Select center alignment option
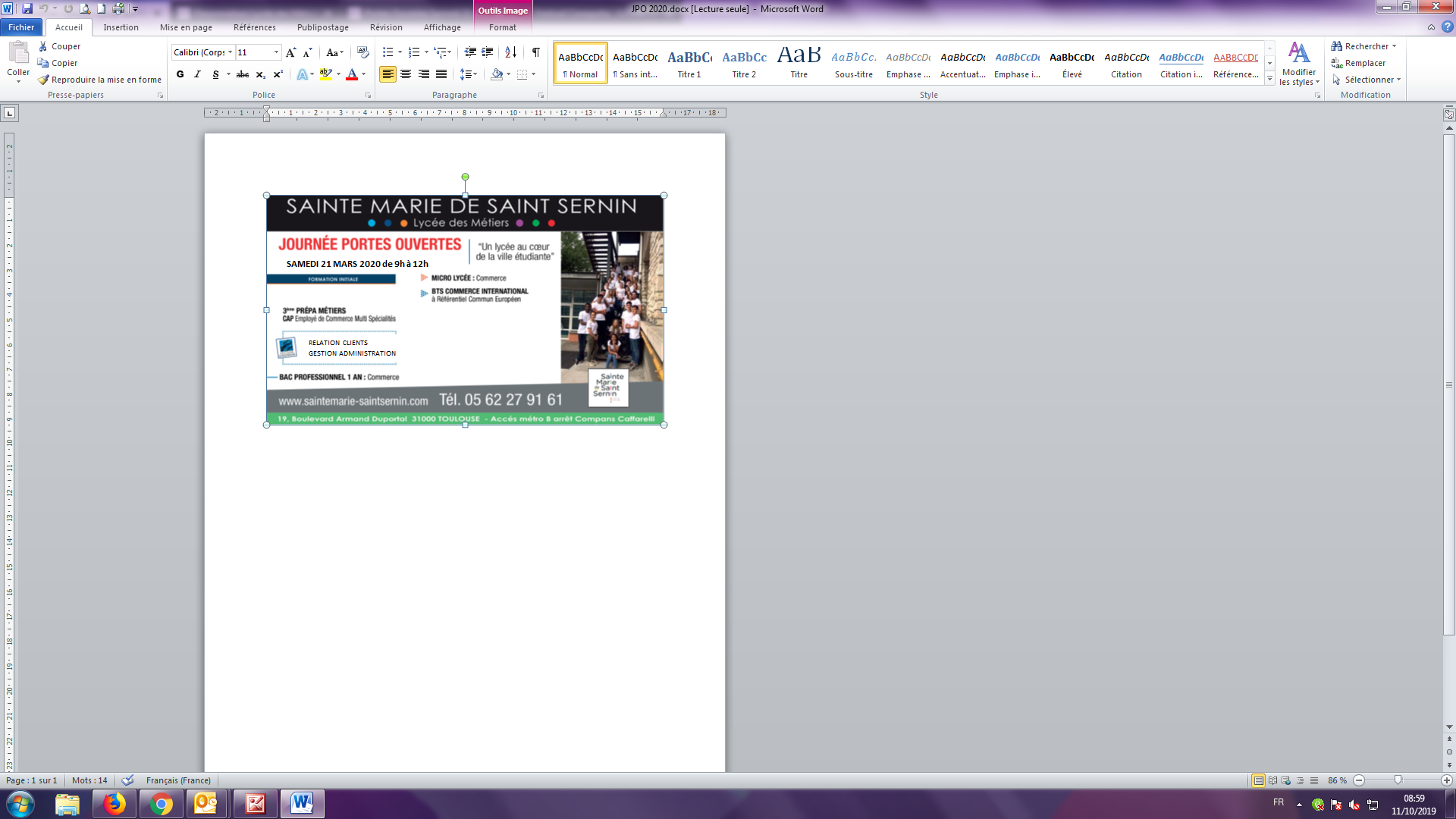1456x819 pixels. (x=406, y=74)
